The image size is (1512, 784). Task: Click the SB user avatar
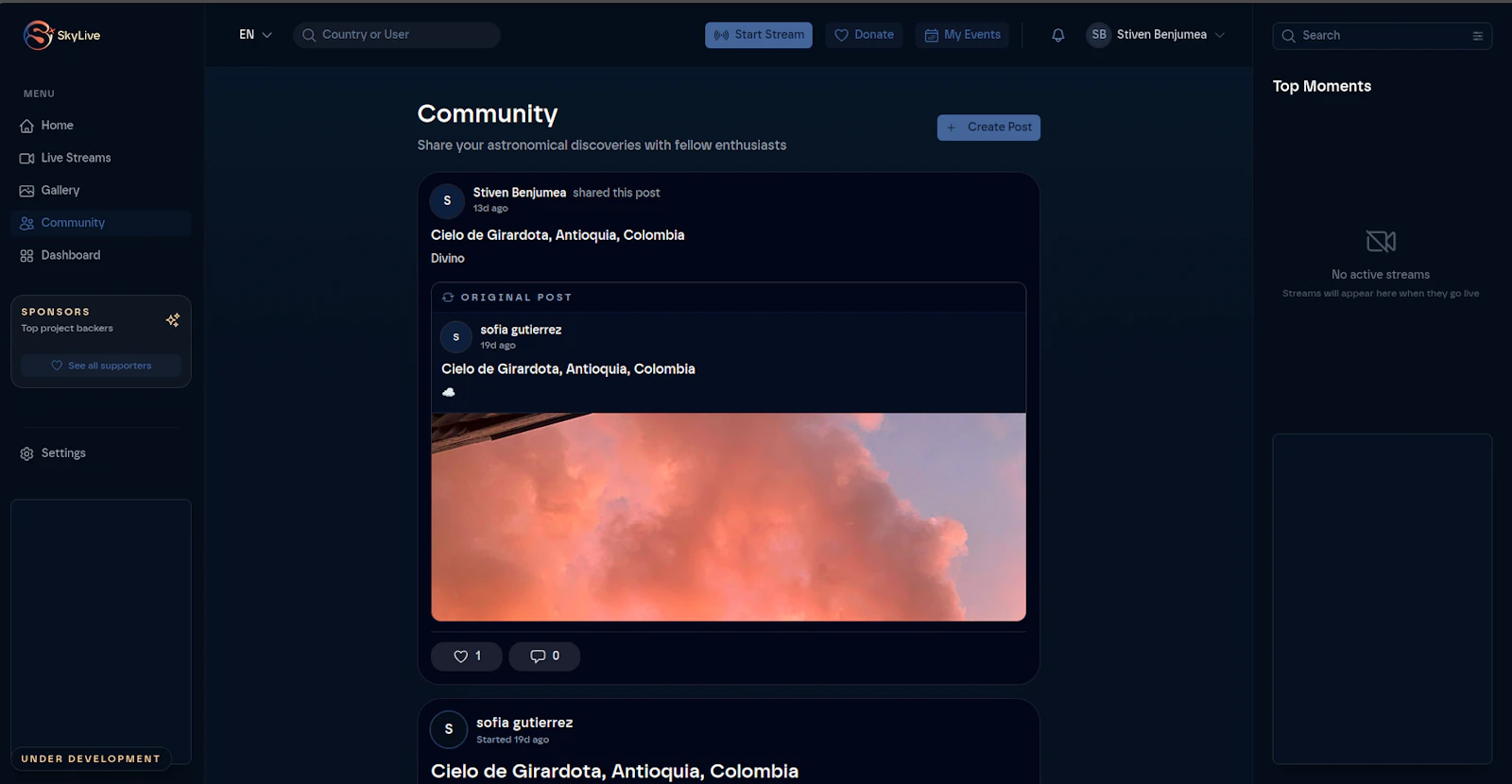tap(1099, 35)
